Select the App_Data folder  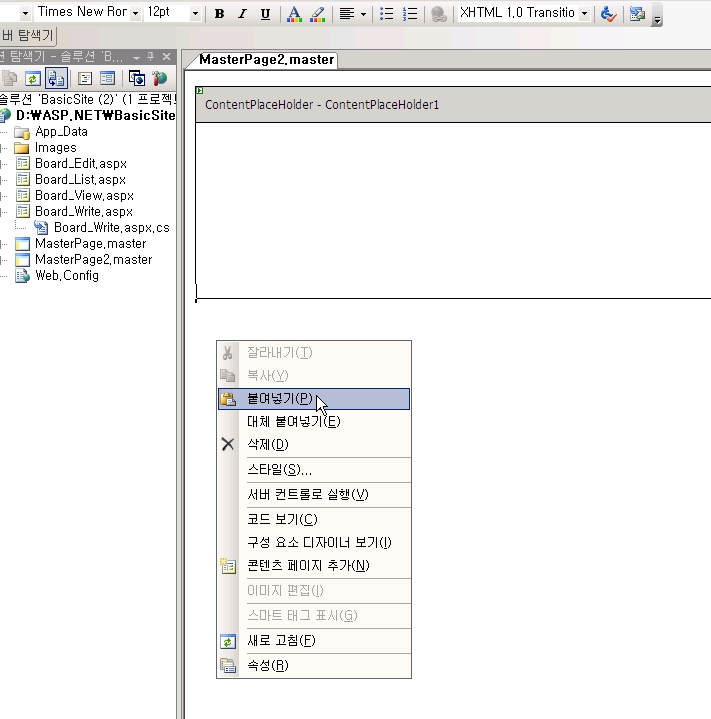click(61, 132)
